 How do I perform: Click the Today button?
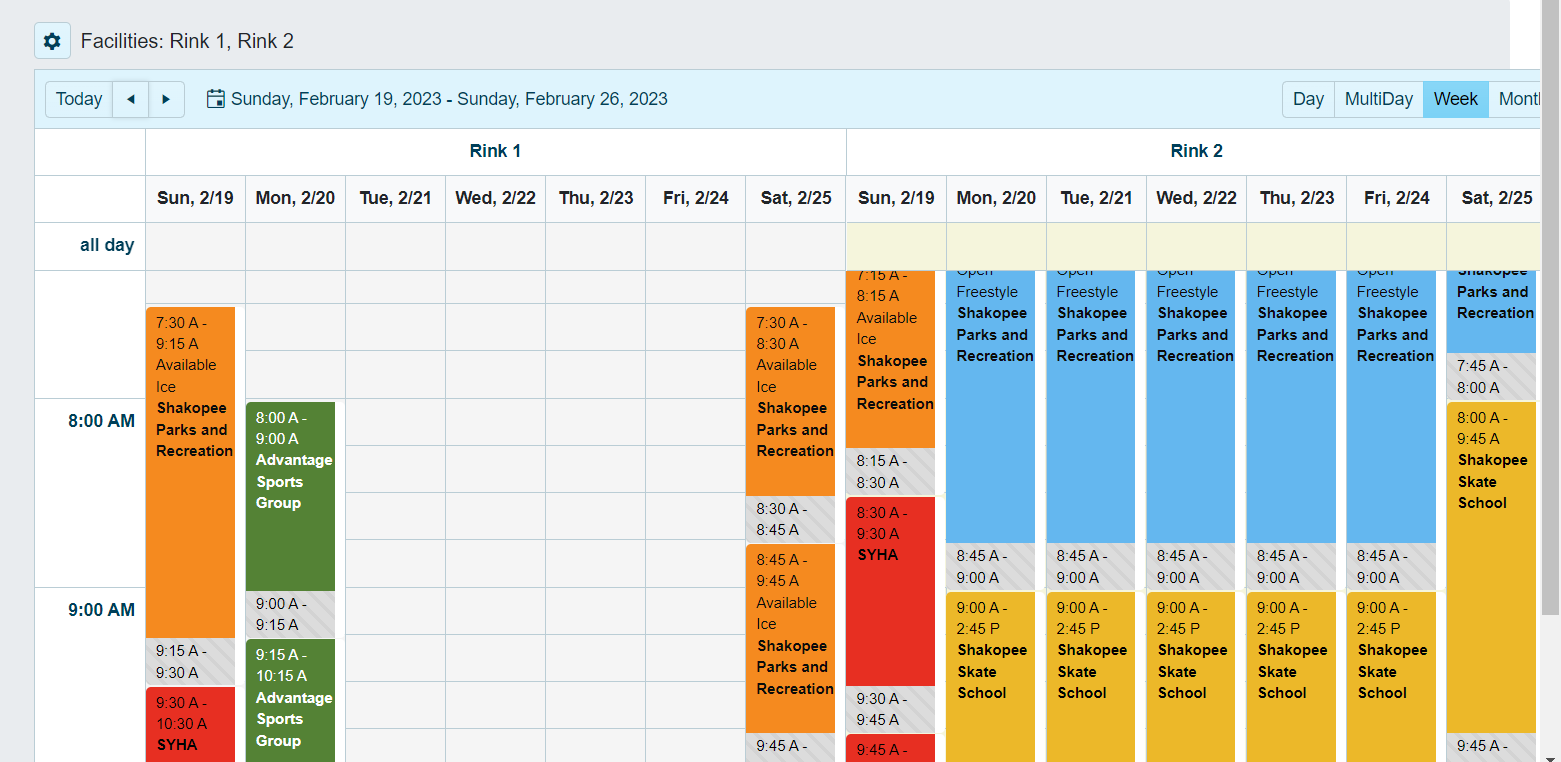click(x=79, y=99)
